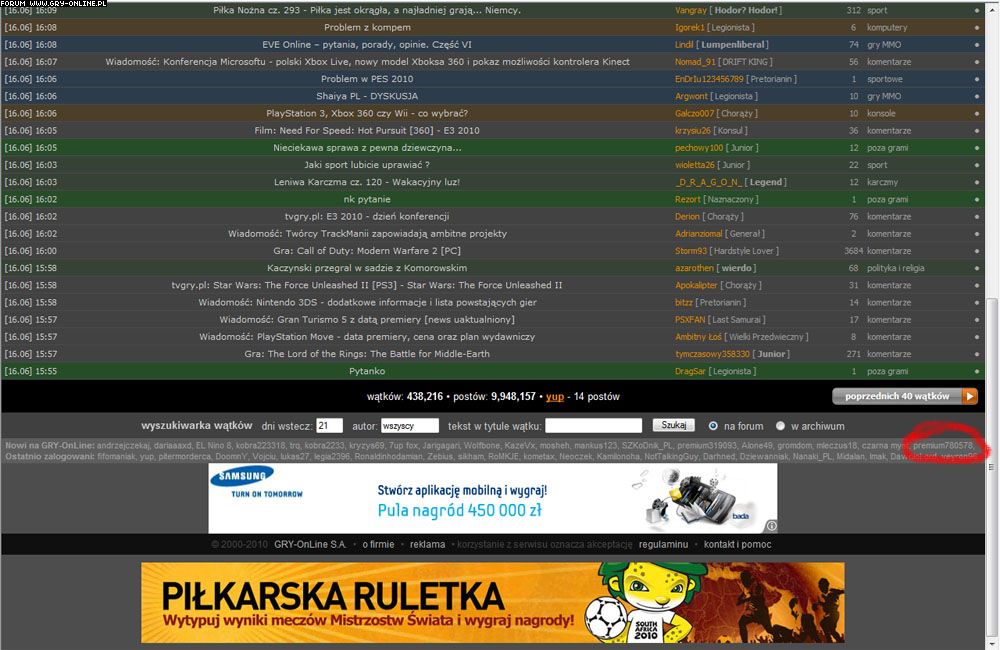
Task: Click the 'dni wstecz' input field
Action: click(x=330, y=425)
